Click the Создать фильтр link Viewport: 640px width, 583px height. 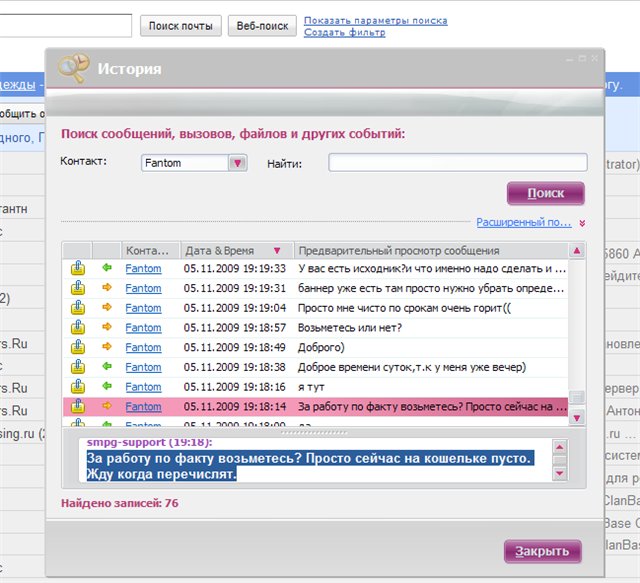[344, 32]
